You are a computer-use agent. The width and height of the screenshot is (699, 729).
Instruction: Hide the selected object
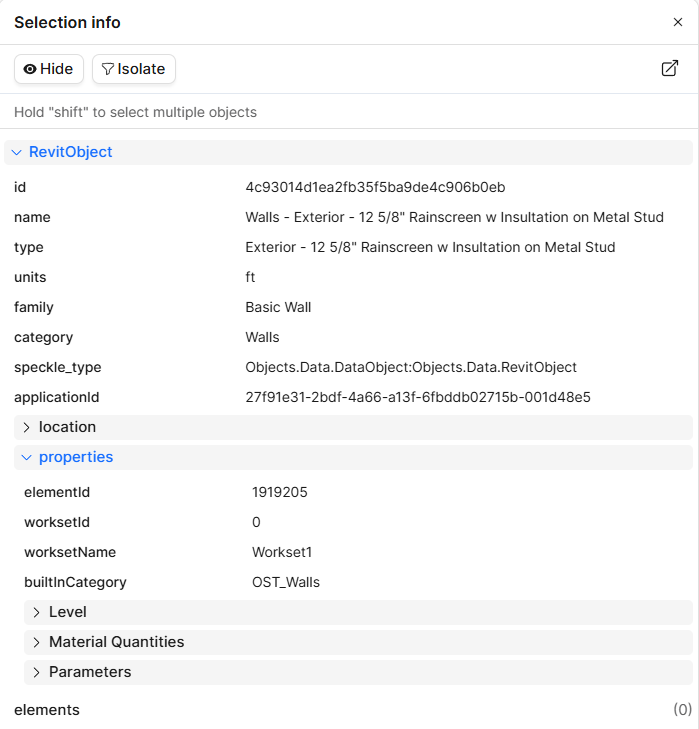pyautogui.click(x=49, y=69)
